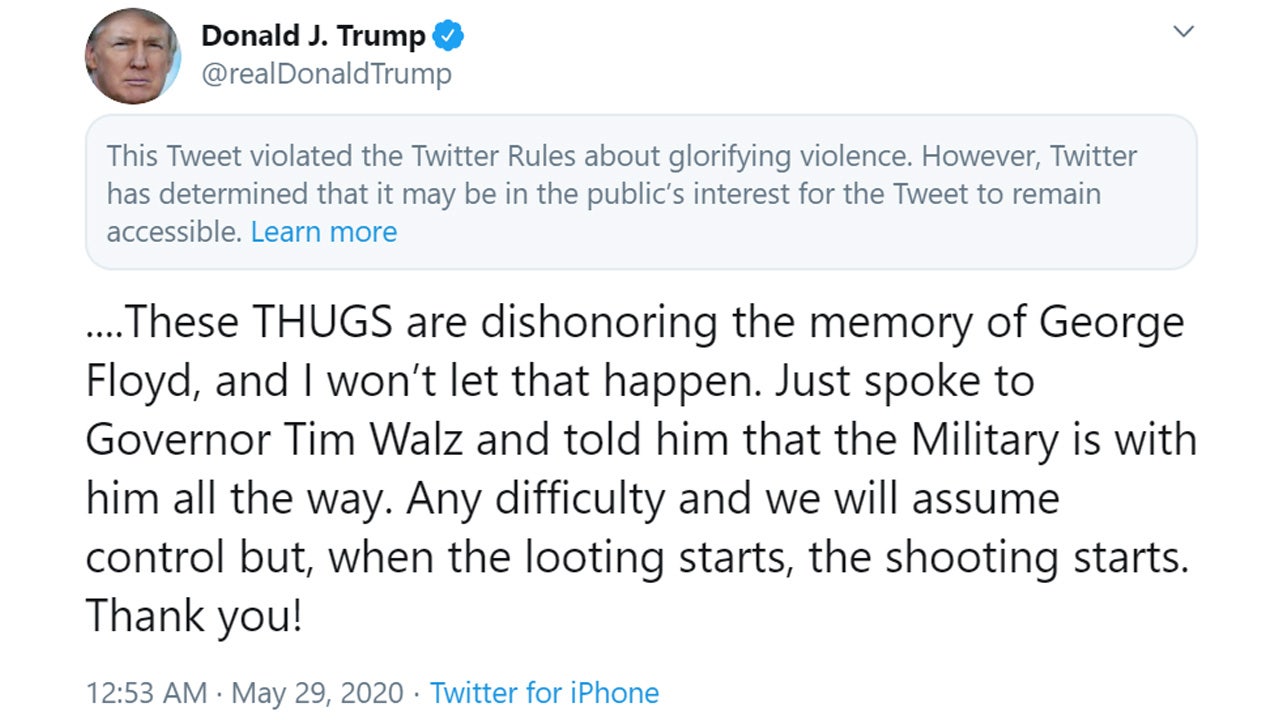Click "glorifying violence" in the notice

(x=746, y=157)
